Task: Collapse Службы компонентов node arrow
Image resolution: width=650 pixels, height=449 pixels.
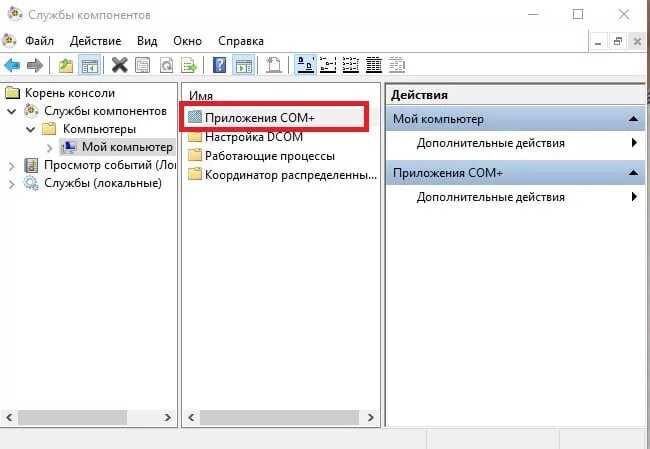Action: click(x=12, y=111)
